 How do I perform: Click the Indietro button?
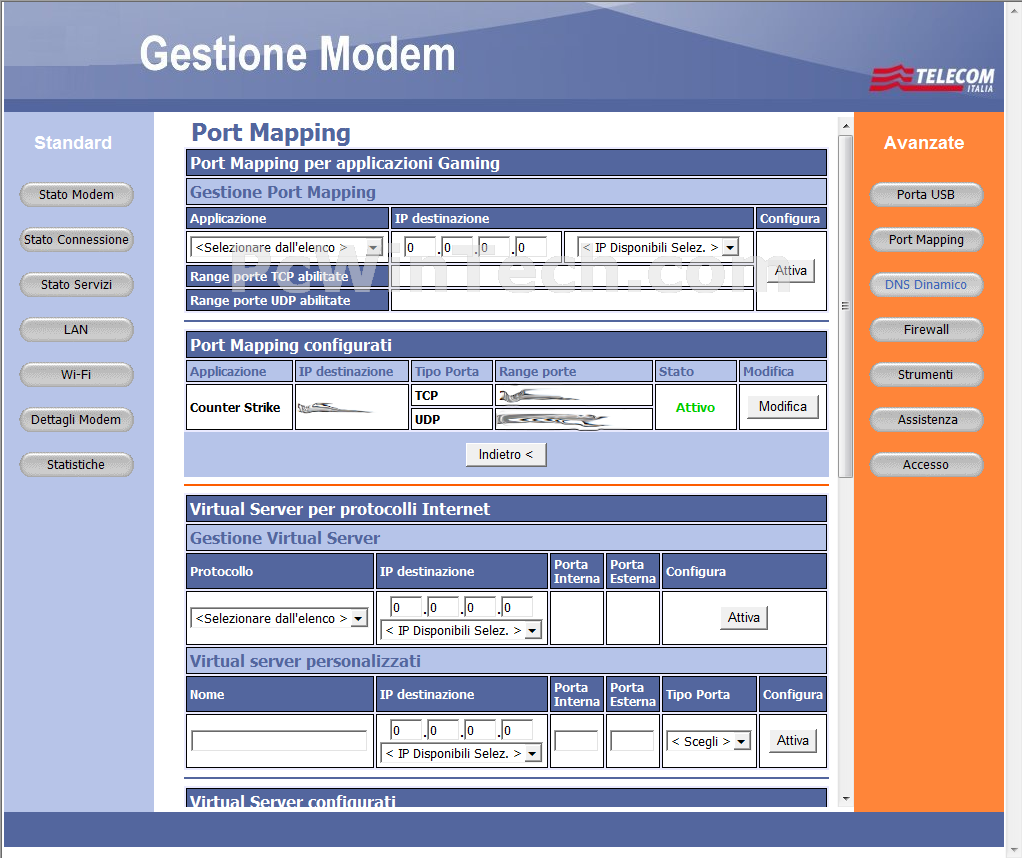click(x=506, y=454)
